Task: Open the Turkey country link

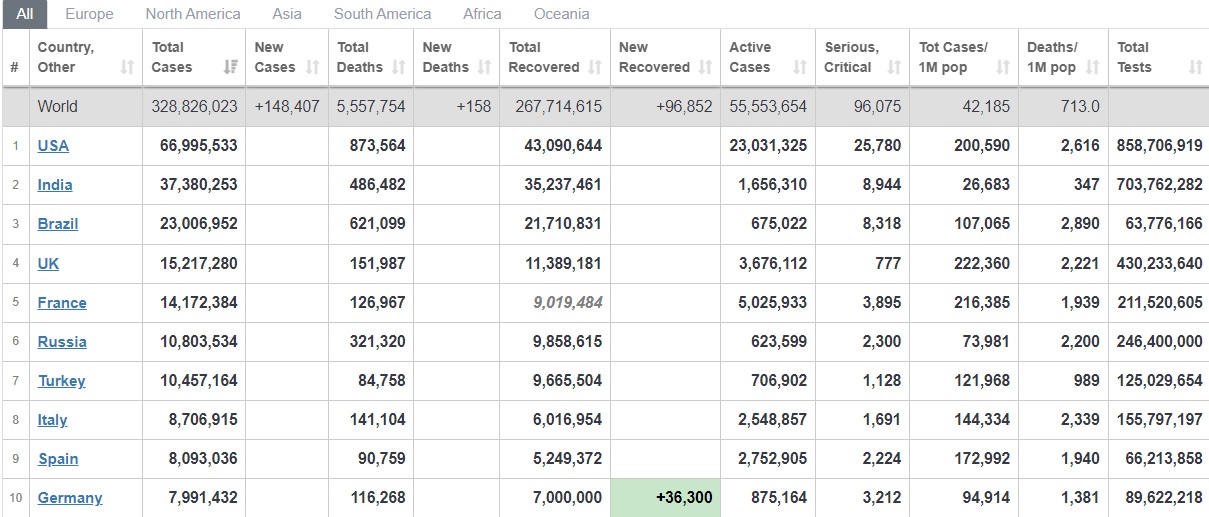Action: (x=62, y=380)
